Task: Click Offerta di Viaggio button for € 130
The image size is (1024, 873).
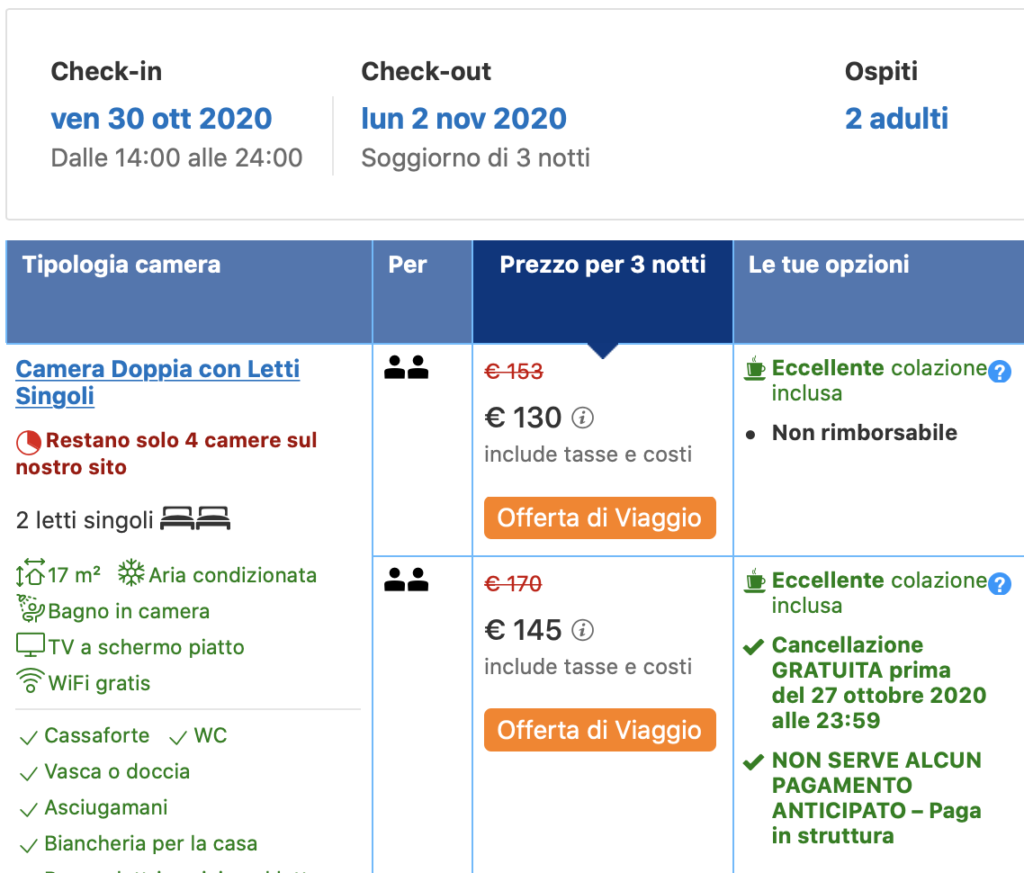Action: point(600,518)
